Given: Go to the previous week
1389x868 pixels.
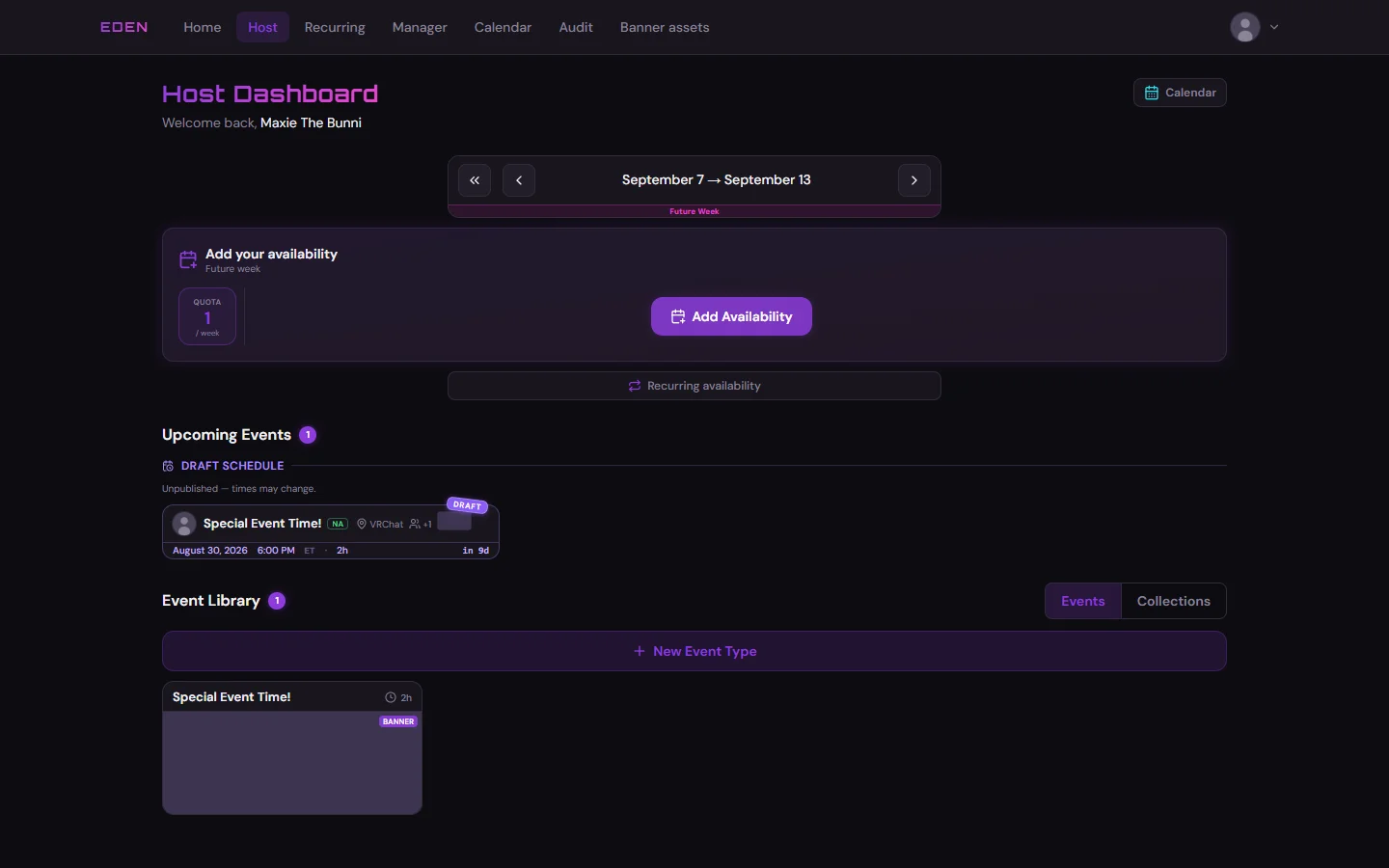Looking at the screenshot, I should tap(519, 180).
